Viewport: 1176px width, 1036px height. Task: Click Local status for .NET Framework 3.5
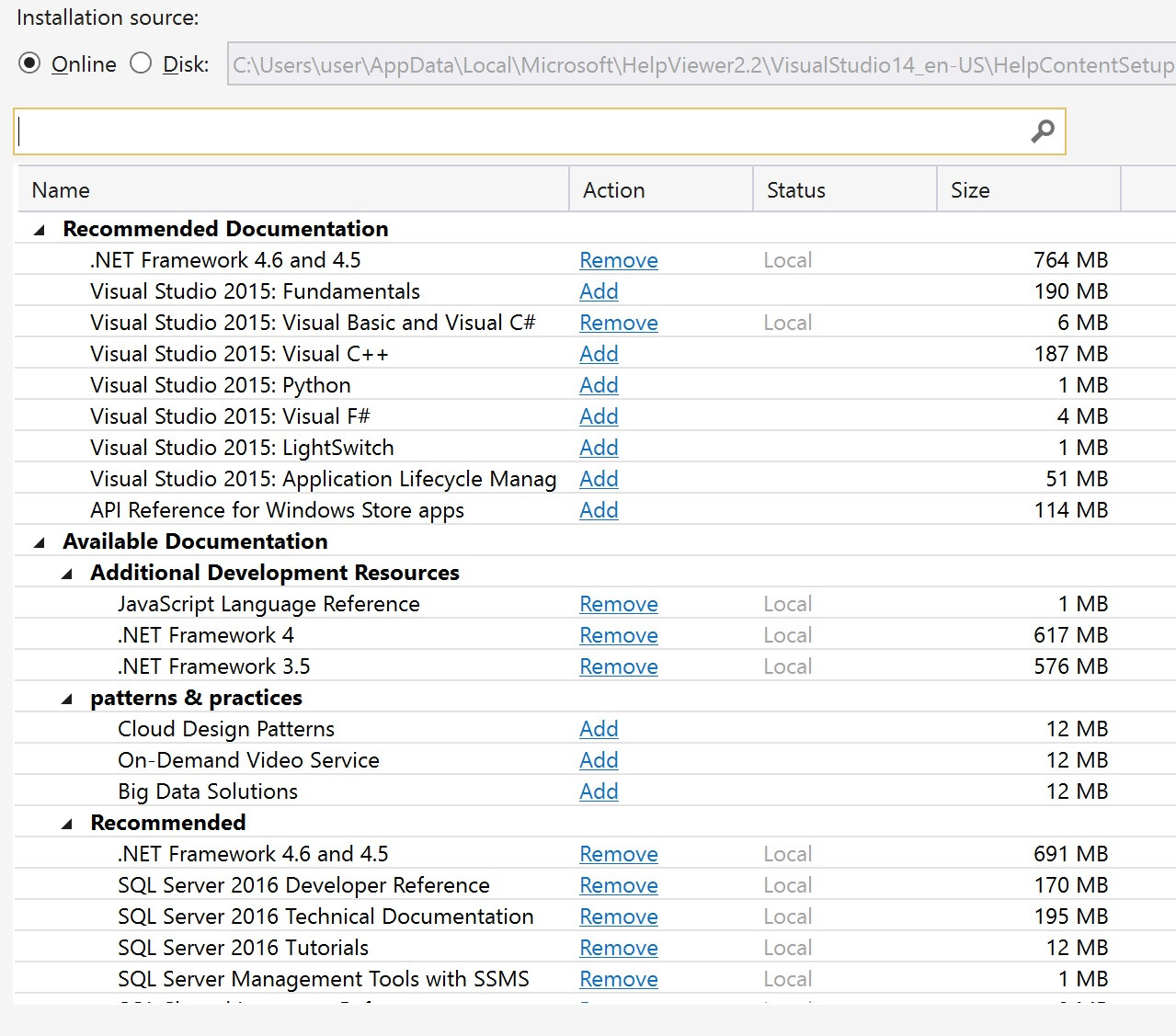point(788,666)
